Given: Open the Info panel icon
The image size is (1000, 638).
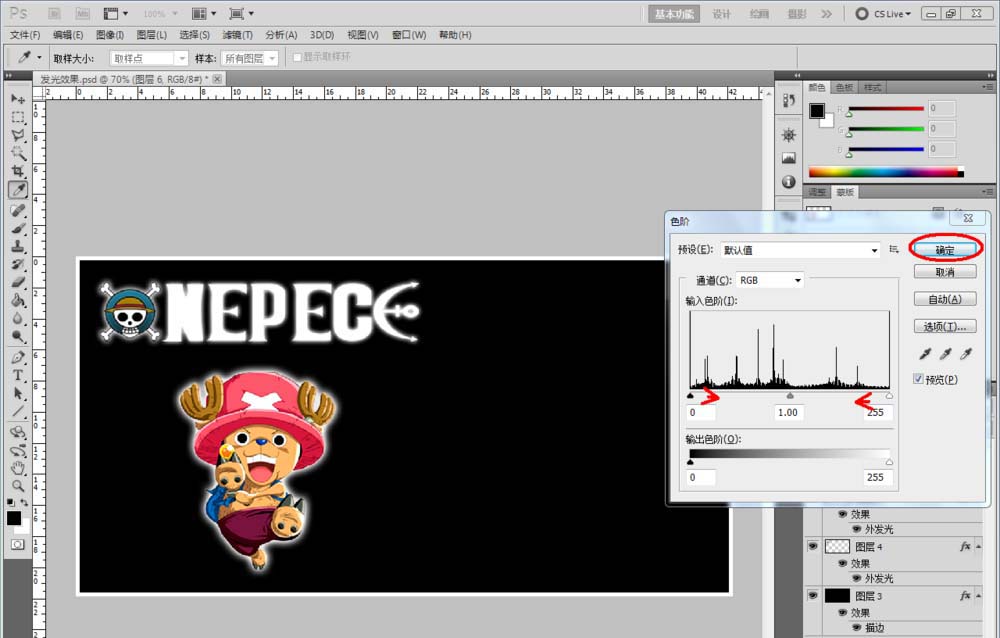Looking at the screenshot, I should point(789,182).
